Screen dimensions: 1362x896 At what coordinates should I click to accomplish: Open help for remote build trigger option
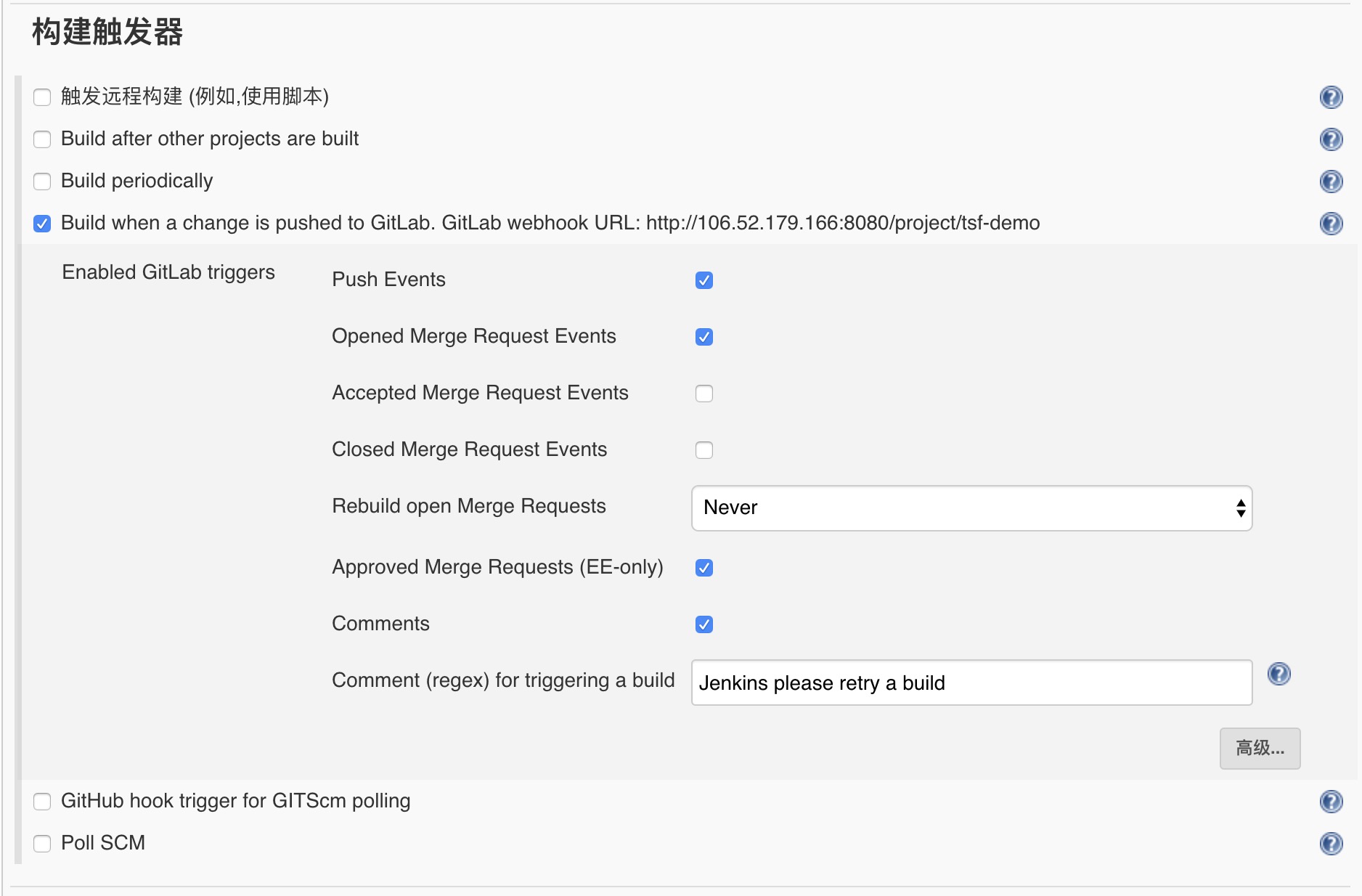(x=1331, y=97)
